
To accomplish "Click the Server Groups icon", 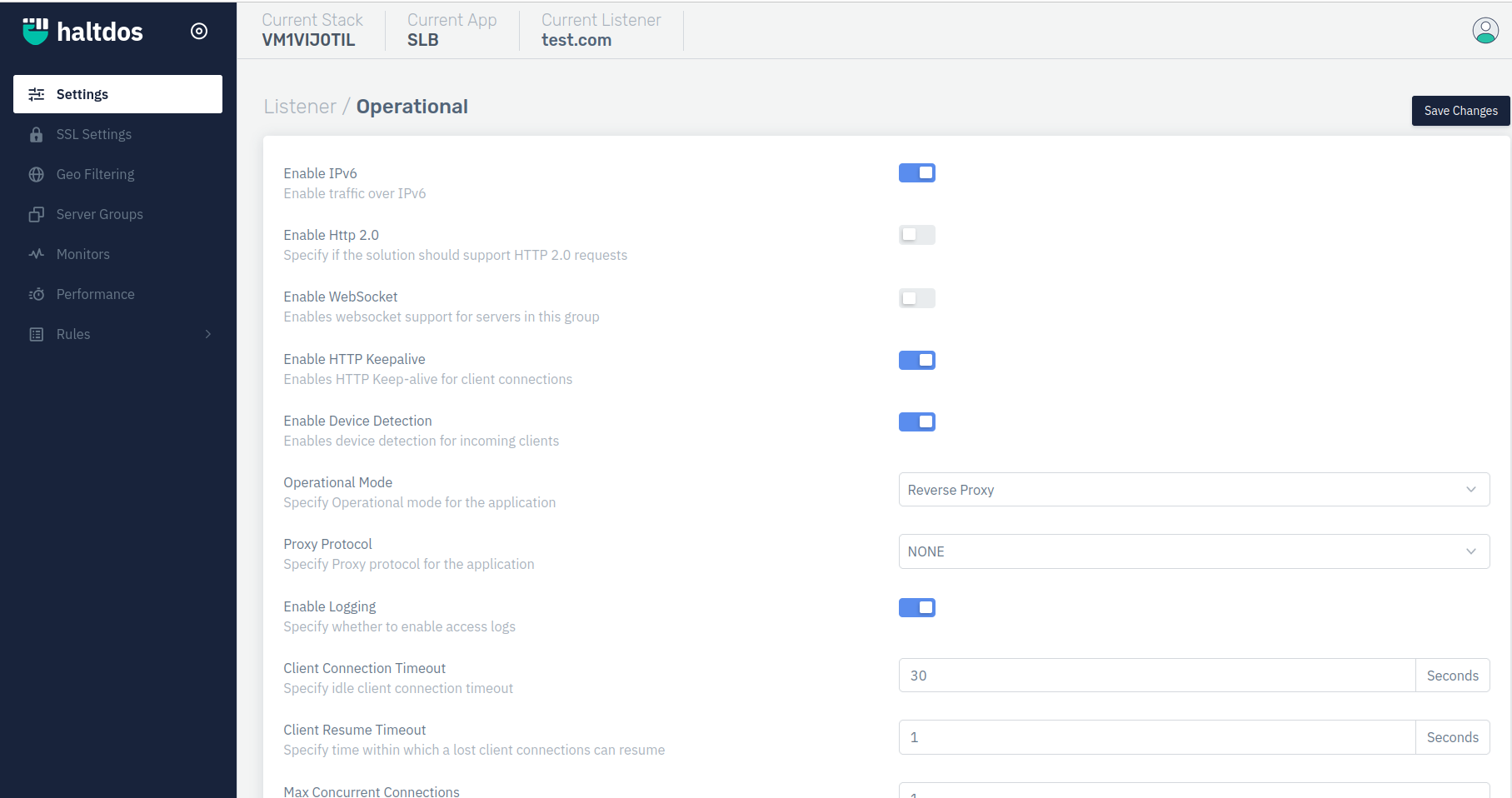I will coord(37,214).
